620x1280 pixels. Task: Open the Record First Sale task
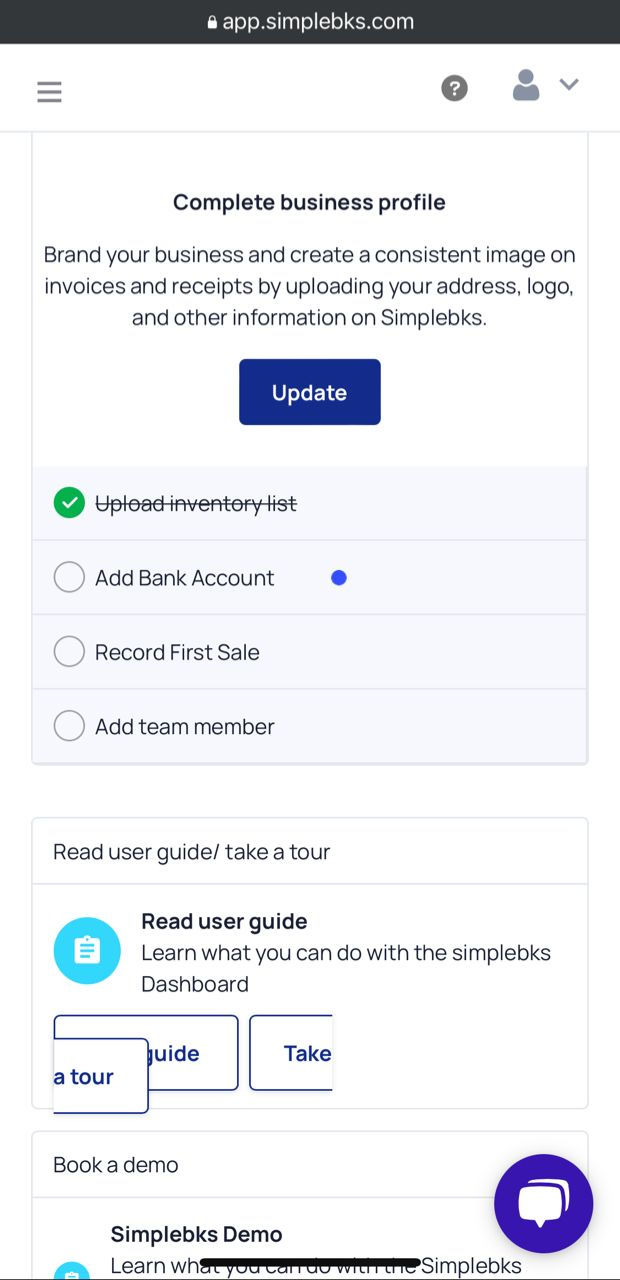[x=309, y=652]
